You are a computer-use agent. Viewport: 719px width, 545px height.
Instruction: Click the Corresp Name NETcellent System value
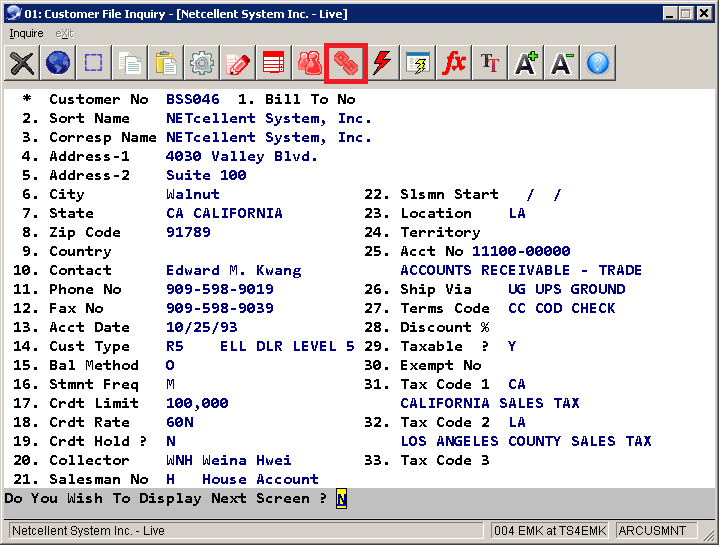coord(269,137)
